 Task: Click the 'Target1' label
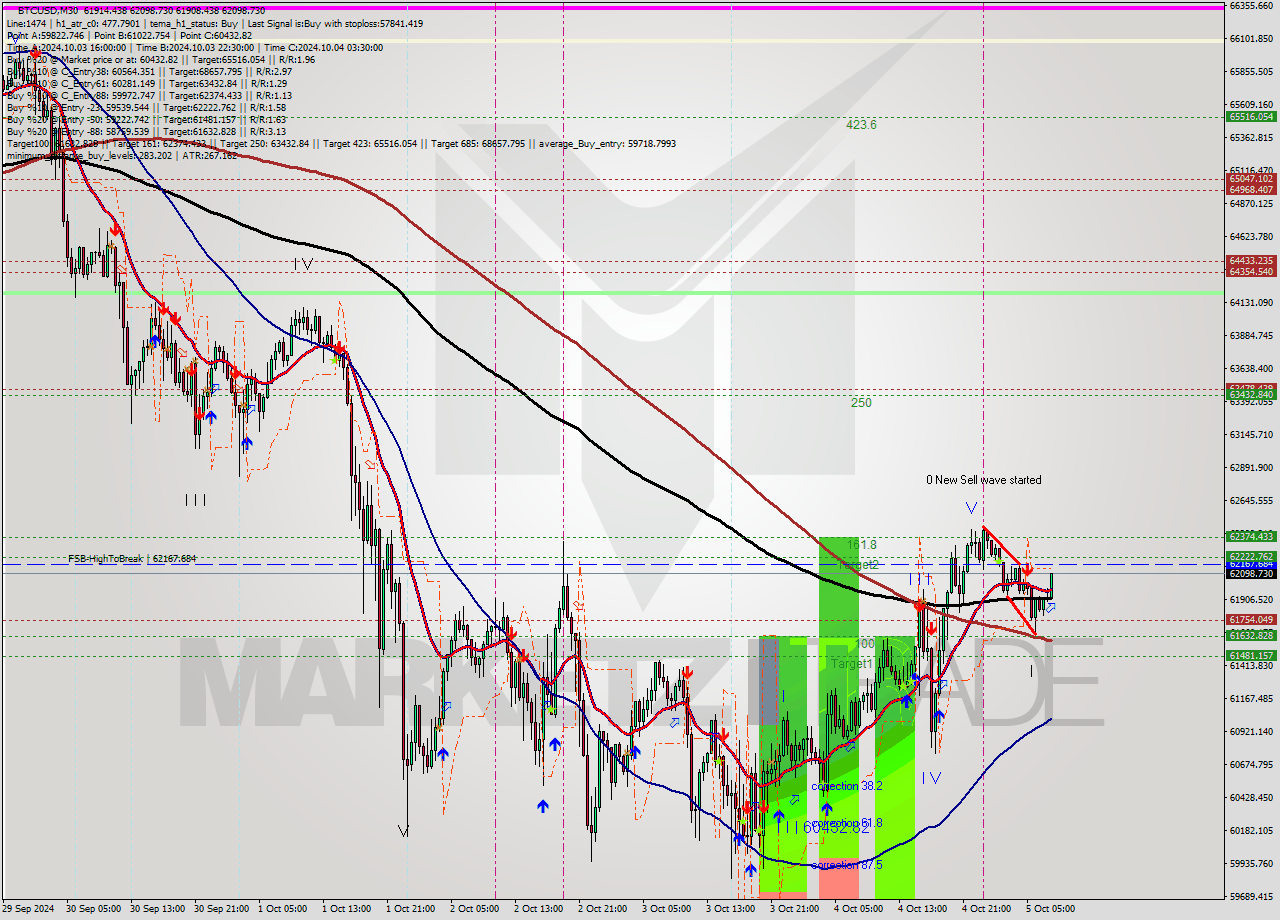(x=852, y=664)
